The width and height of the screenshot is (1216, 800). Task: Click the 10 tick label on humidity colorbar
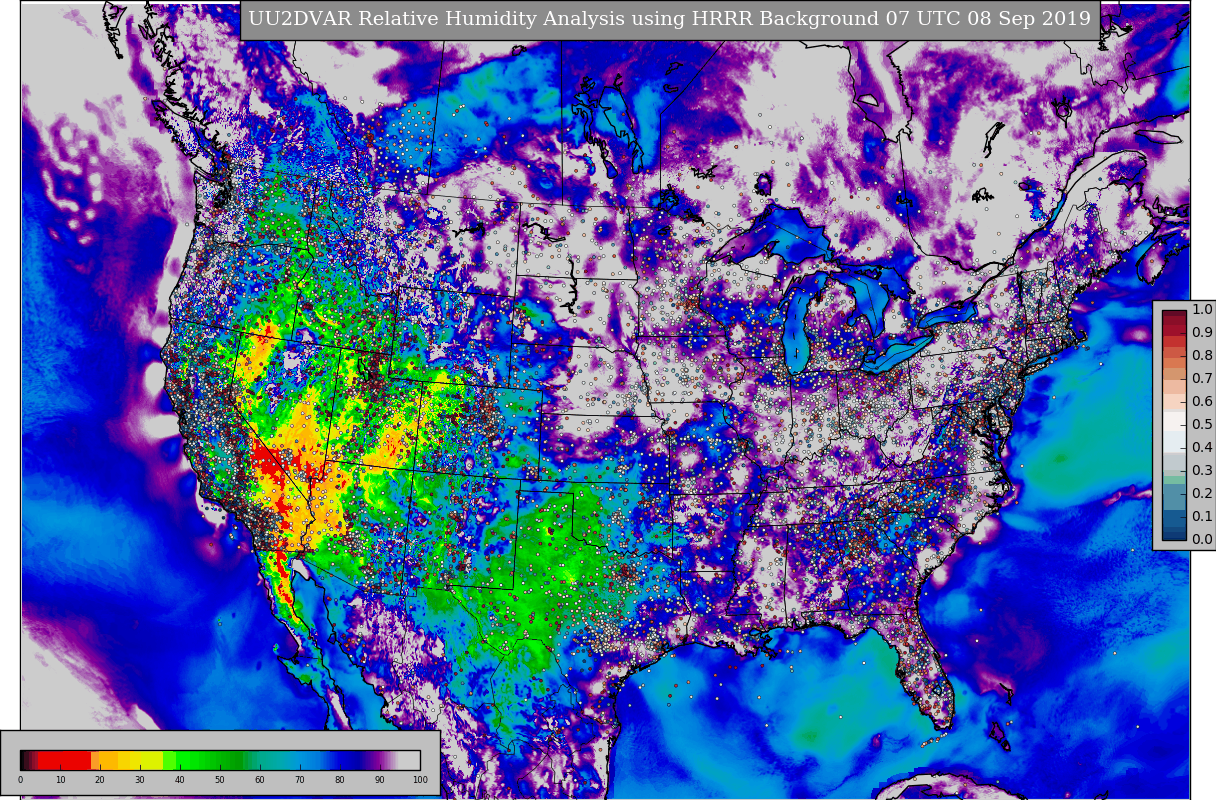point(60,780)
